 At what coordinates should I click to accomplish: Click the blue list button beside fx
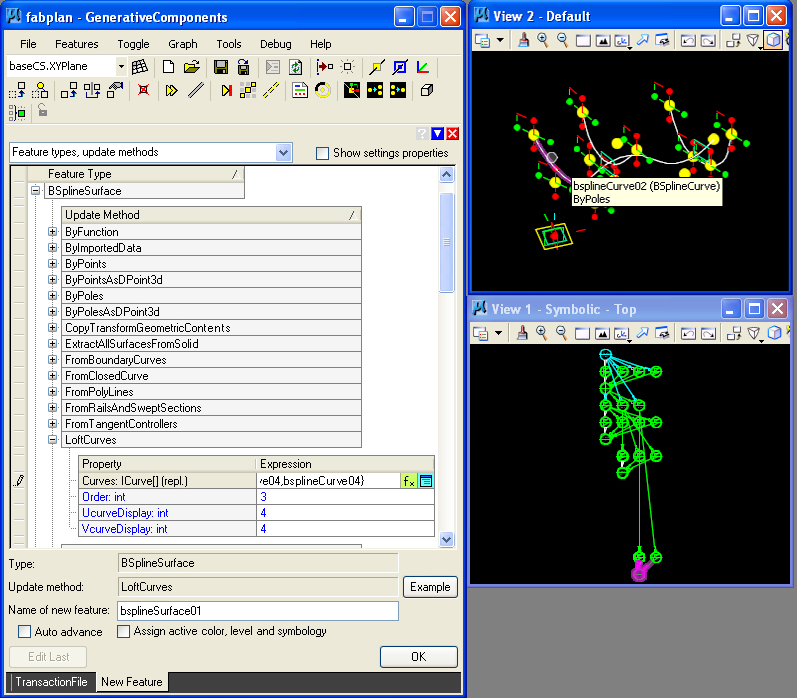pos(426,481)
